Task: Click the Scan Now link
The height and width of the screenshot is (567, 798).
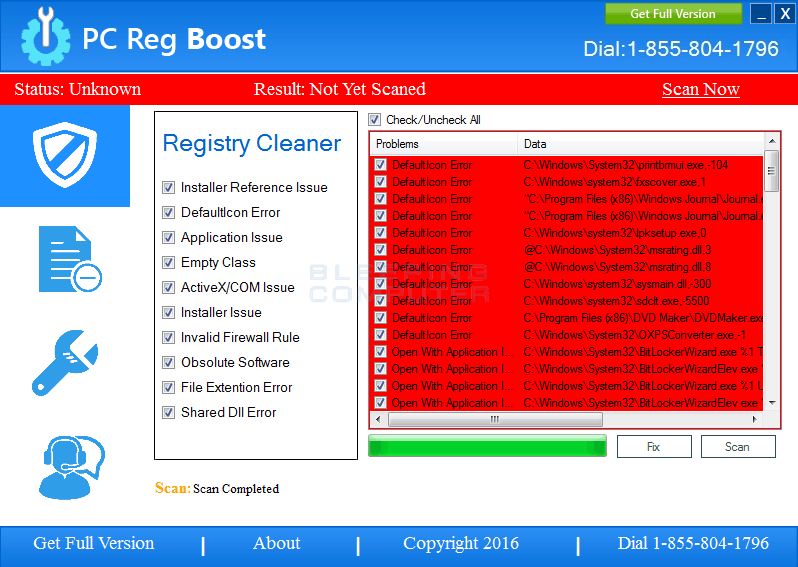Action: [x=700, y=89]
